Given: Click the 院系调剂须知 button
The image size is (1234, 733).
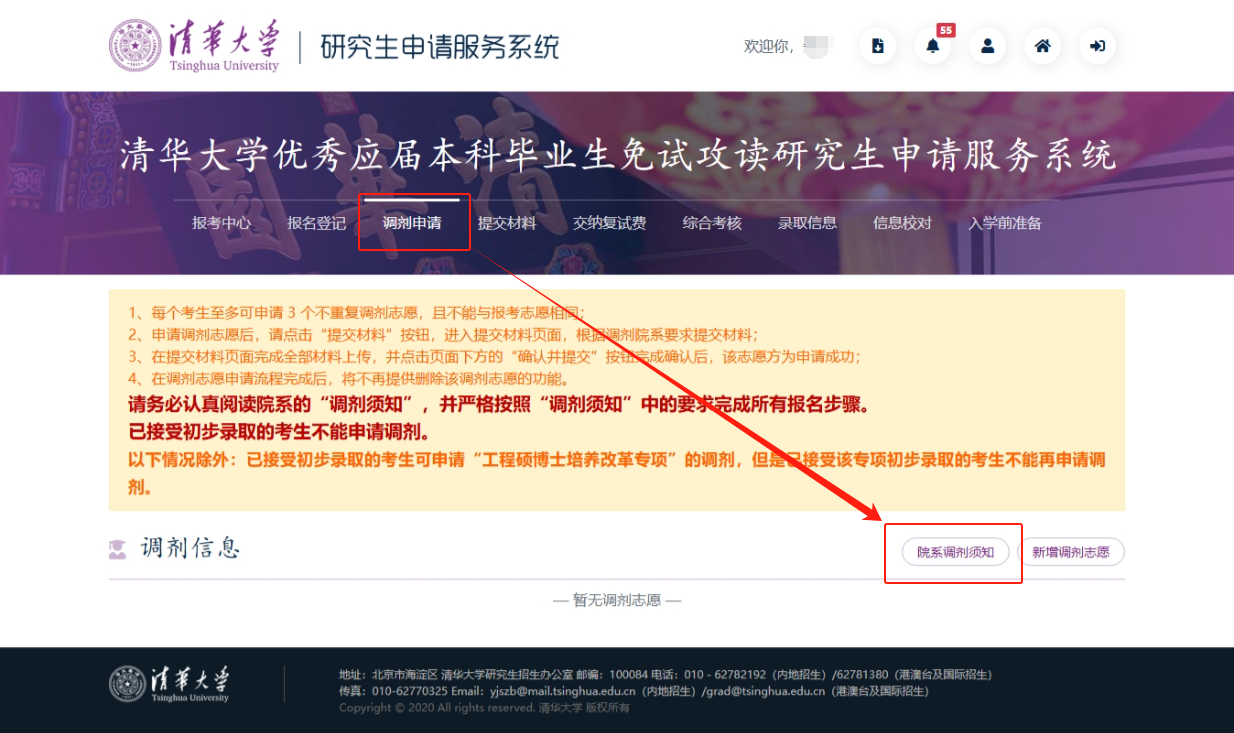Looking at the screenshot, I should (x=955, y=552).
